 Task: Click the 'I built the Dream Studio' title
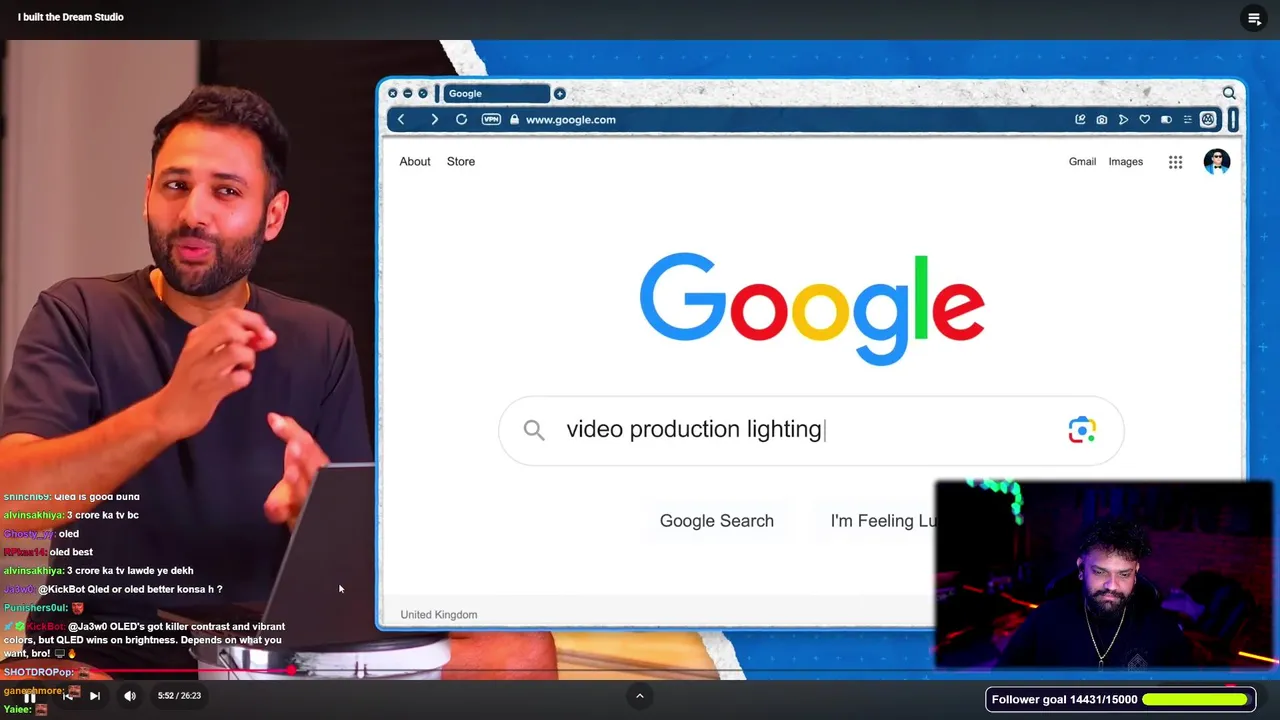coord(71,17)
